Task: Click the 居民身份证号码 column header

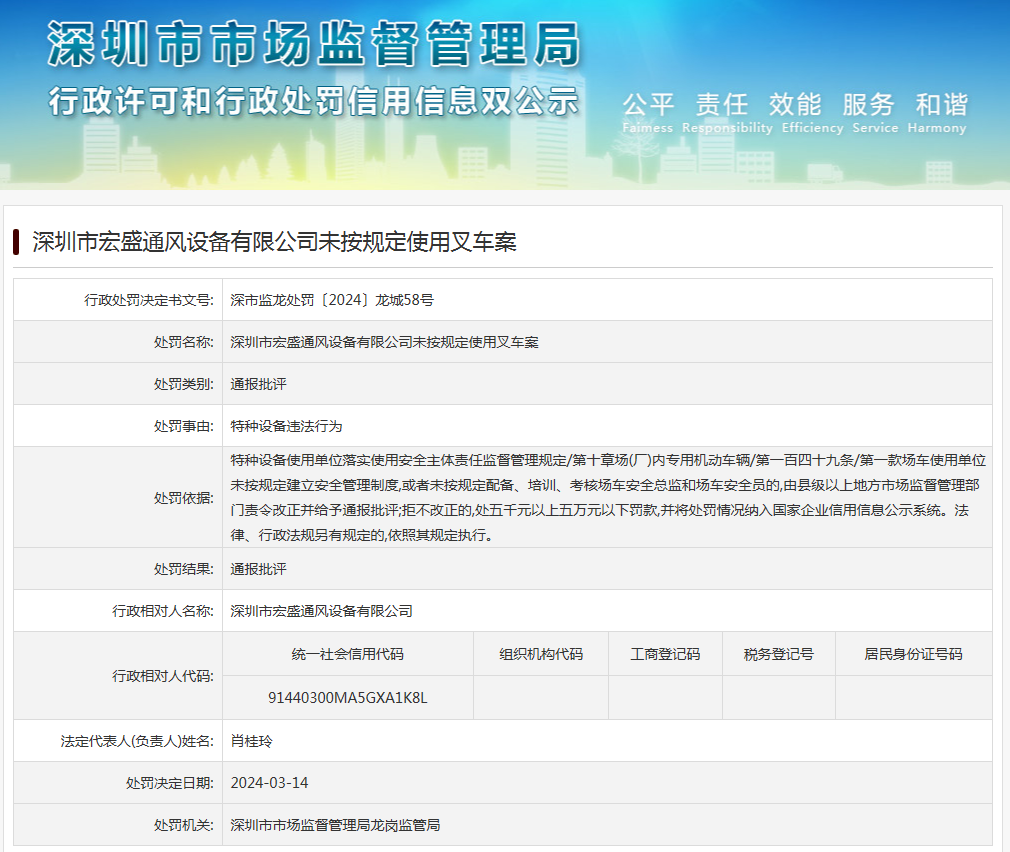Action: (x=912, y=654)
